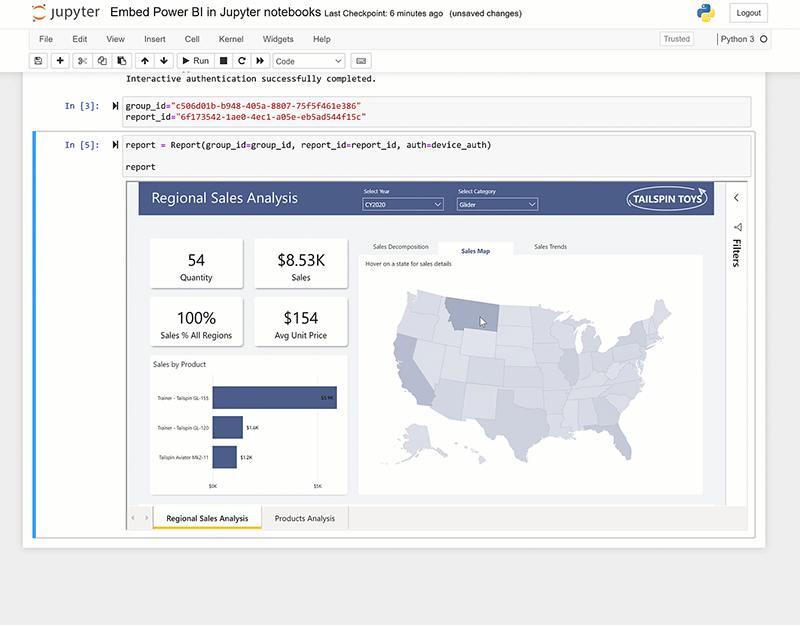Open the Kernel menu
Image resolution: width=800 pixels, height=625 pixels.
coord(231,39)
